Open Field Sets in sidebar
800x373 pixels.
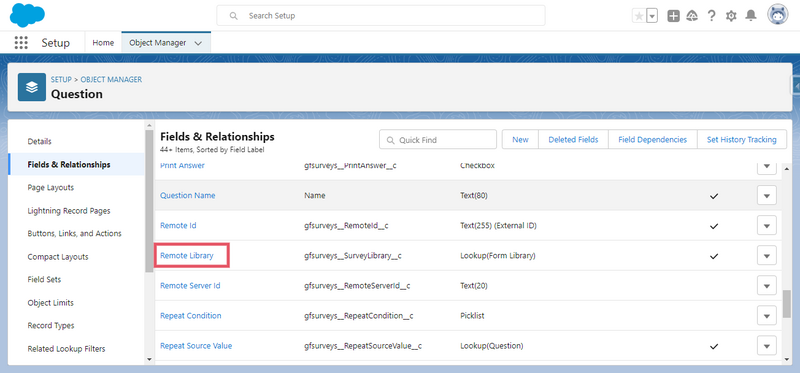coord(44,280)
